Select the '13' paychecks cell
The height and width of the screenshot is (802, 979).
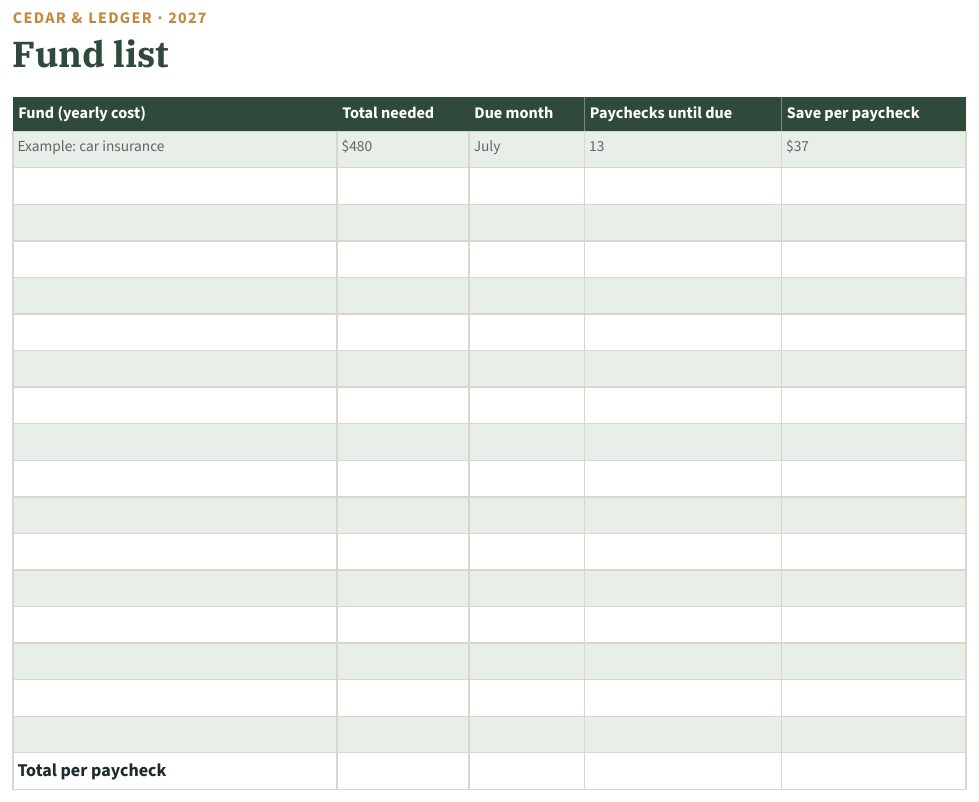pyautogui.click(x=682, y=149)
